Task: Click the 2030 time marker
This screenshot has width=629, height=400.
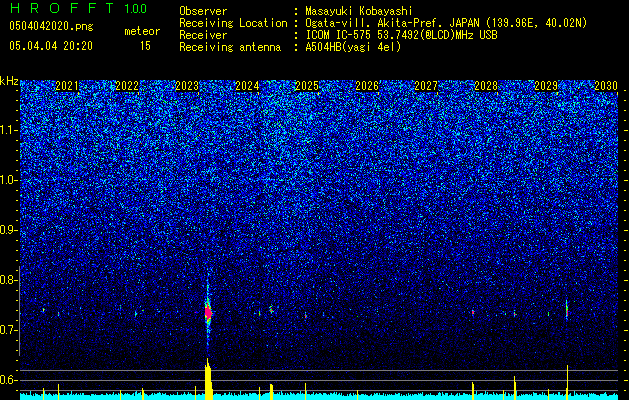Action: pos(606,86)
